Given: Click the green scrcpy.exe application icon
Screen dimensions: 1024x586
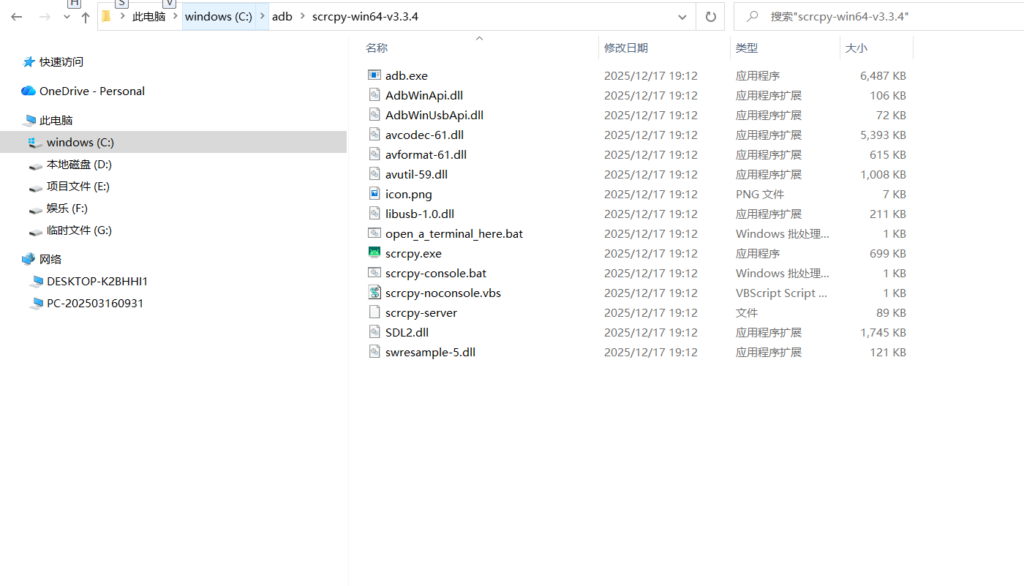Looking at the screenshot, I should [x=374, y=253].
